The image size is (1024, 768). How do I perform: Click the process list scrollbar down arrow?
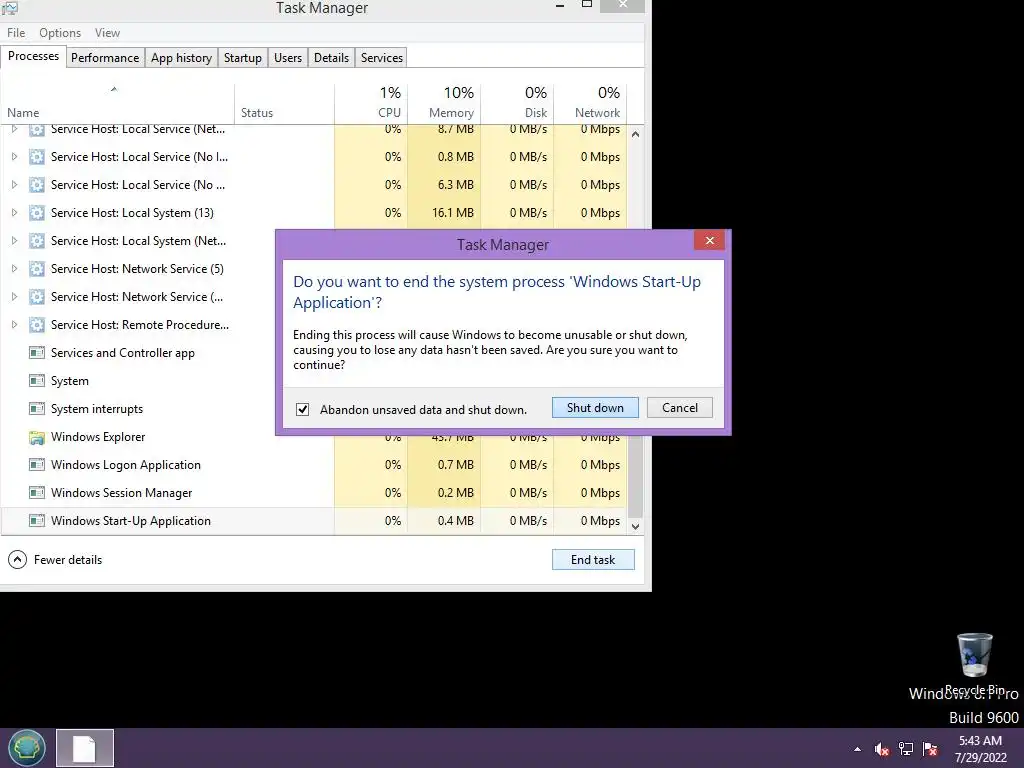pos(635,526)
